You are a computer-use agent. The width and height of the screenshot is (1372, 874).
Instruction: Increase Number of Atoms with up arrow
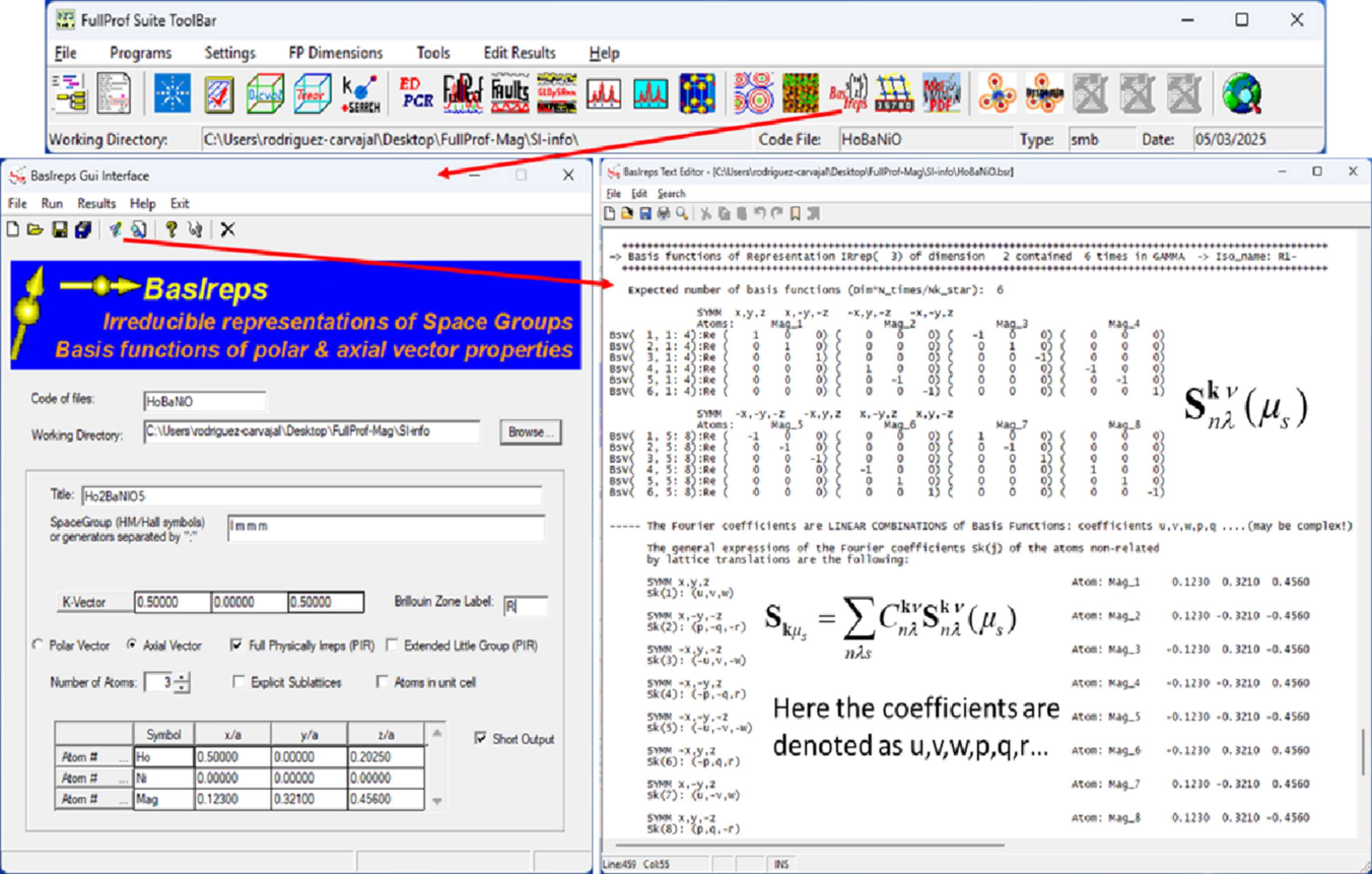coord(182,677)
